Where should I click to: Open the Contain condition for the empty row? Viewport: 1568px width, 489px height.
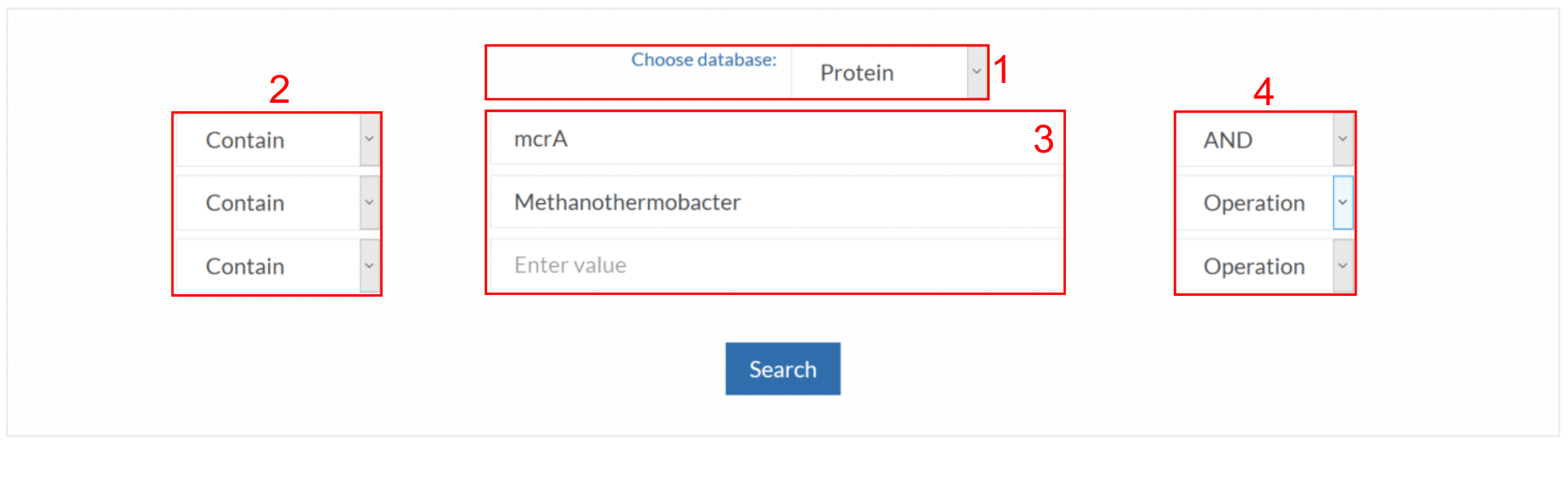point(267,266)
